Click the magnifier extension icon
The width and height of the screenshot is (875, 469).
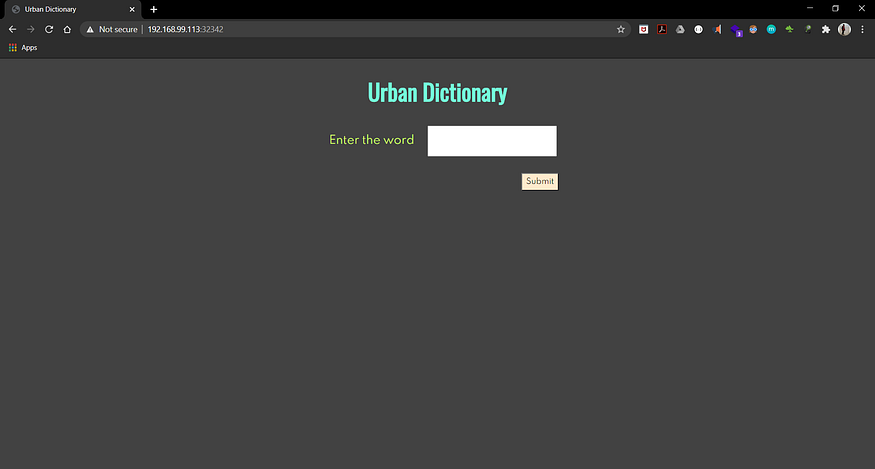pyautogui.click(x=807, y=30)
